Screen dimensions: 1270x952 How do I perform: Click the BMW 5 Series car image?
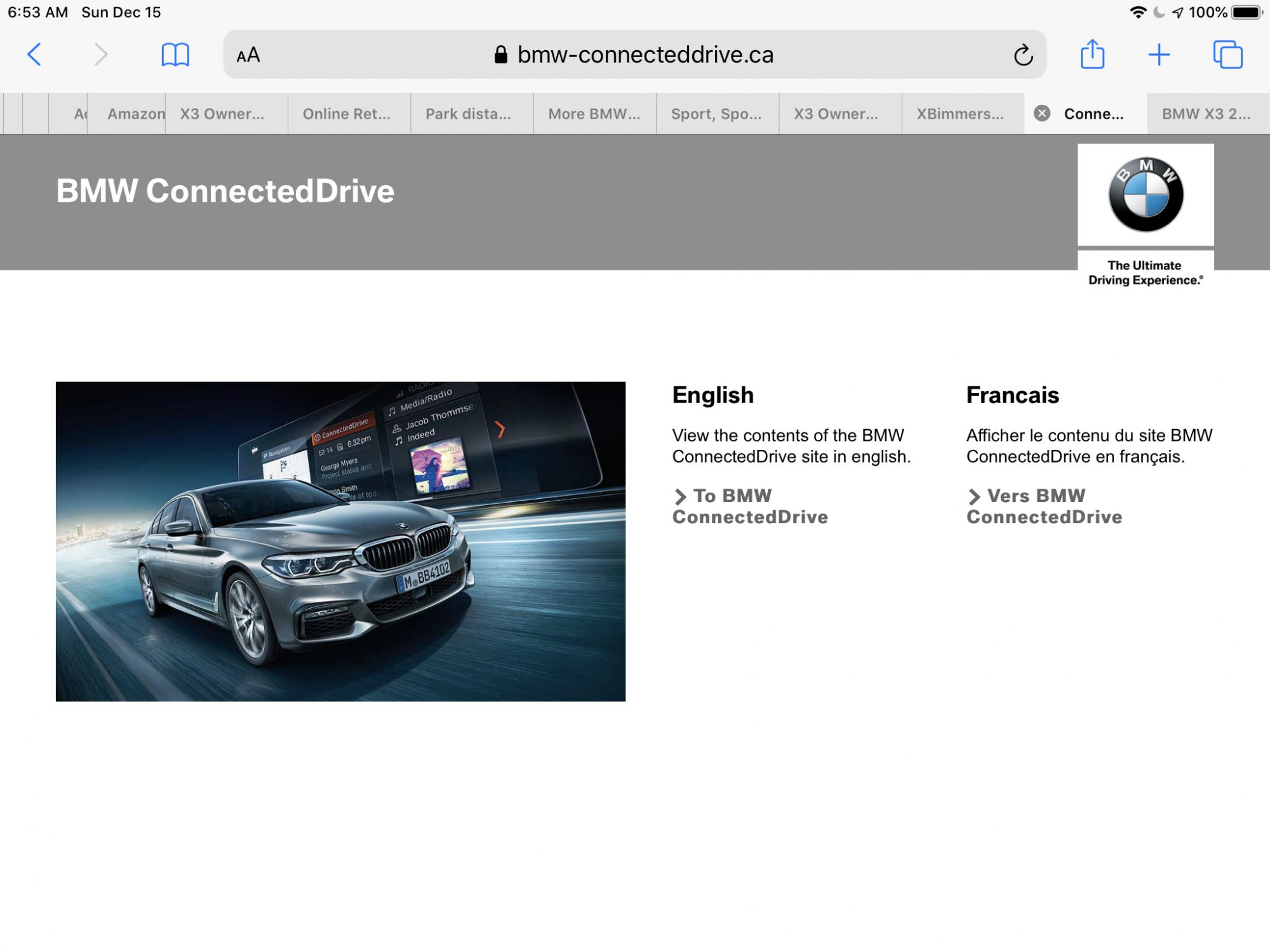point(340,541)
